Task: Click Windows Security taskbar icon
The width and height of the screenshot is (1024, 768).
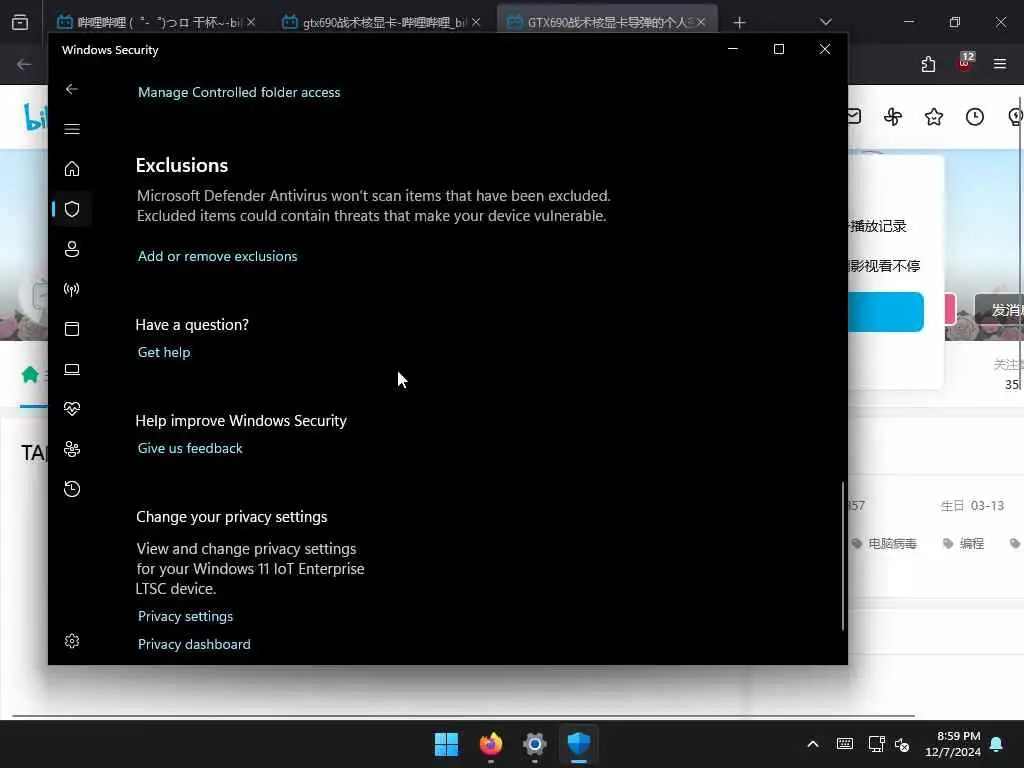Action: click(x=579, y=744)
